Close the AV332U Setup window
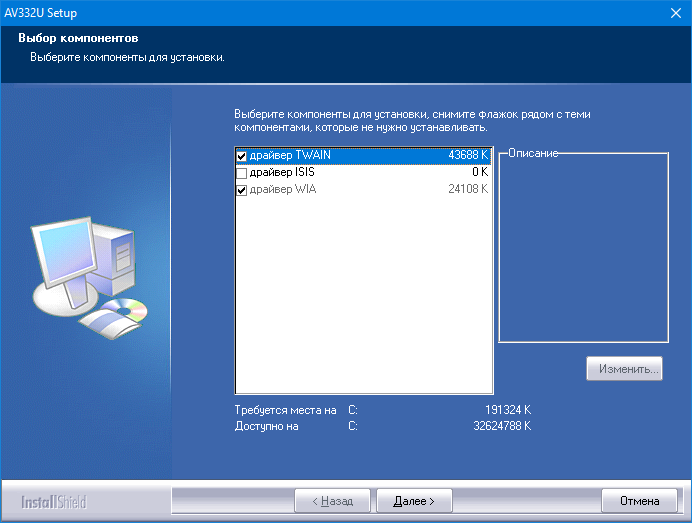The height and width of the screenshot is (523, 692). (x=676, y=13)
